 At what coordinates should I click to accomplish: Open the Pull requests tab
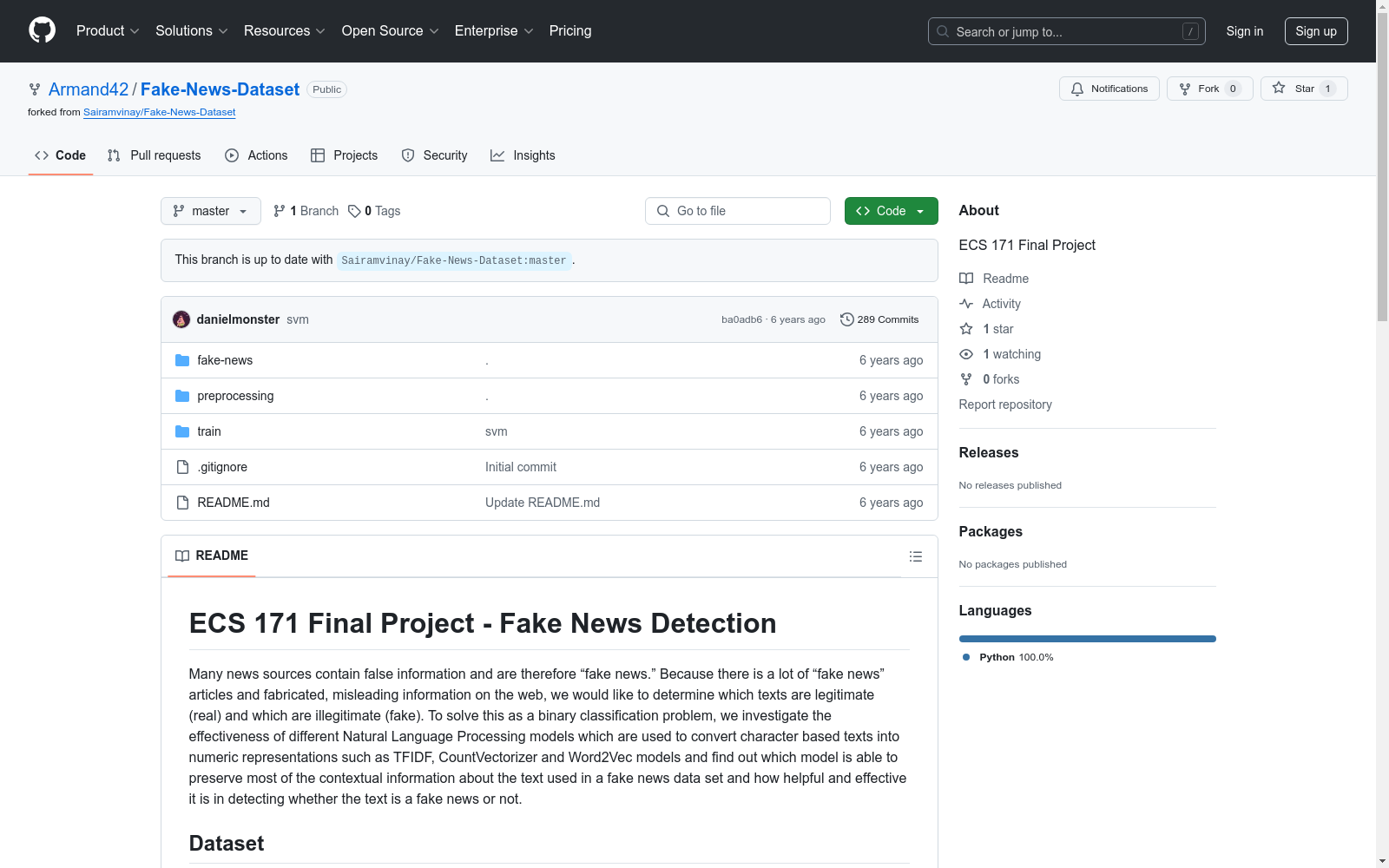pyautogui.click(x=154, y=155)
